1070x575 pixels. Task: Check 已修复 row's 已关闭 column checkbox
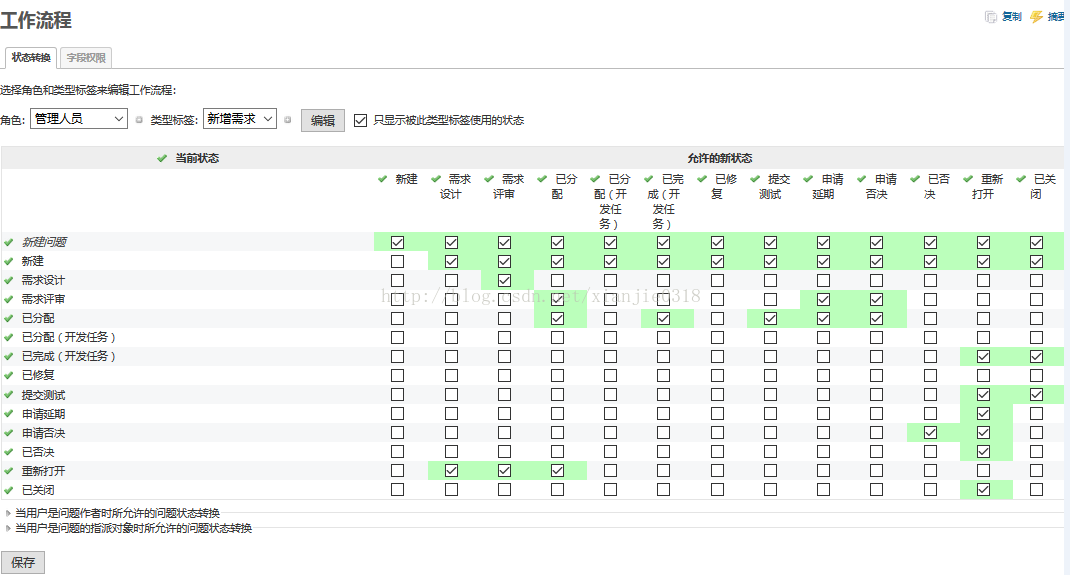[1037, 376]
